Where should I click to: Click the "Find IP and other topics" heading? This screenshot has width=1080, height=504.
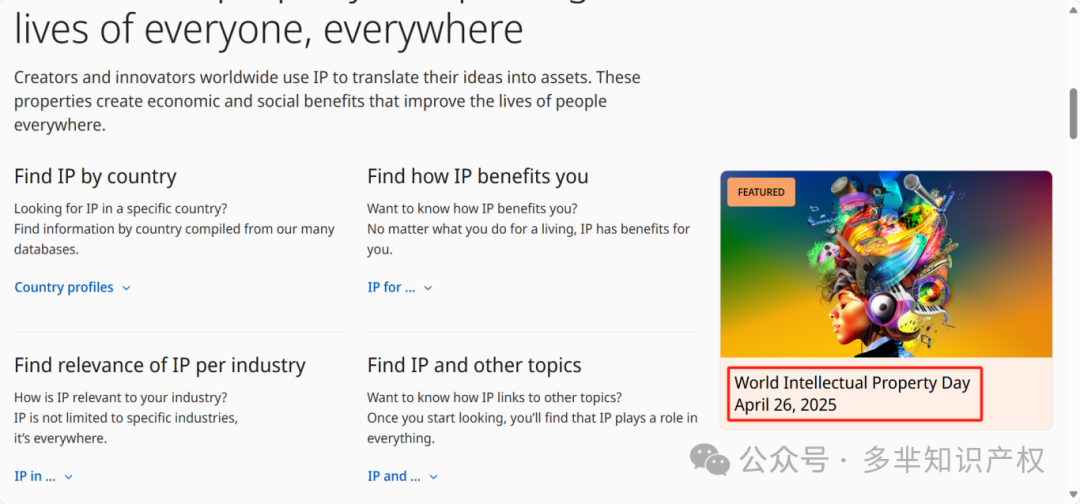pos(475,365)
